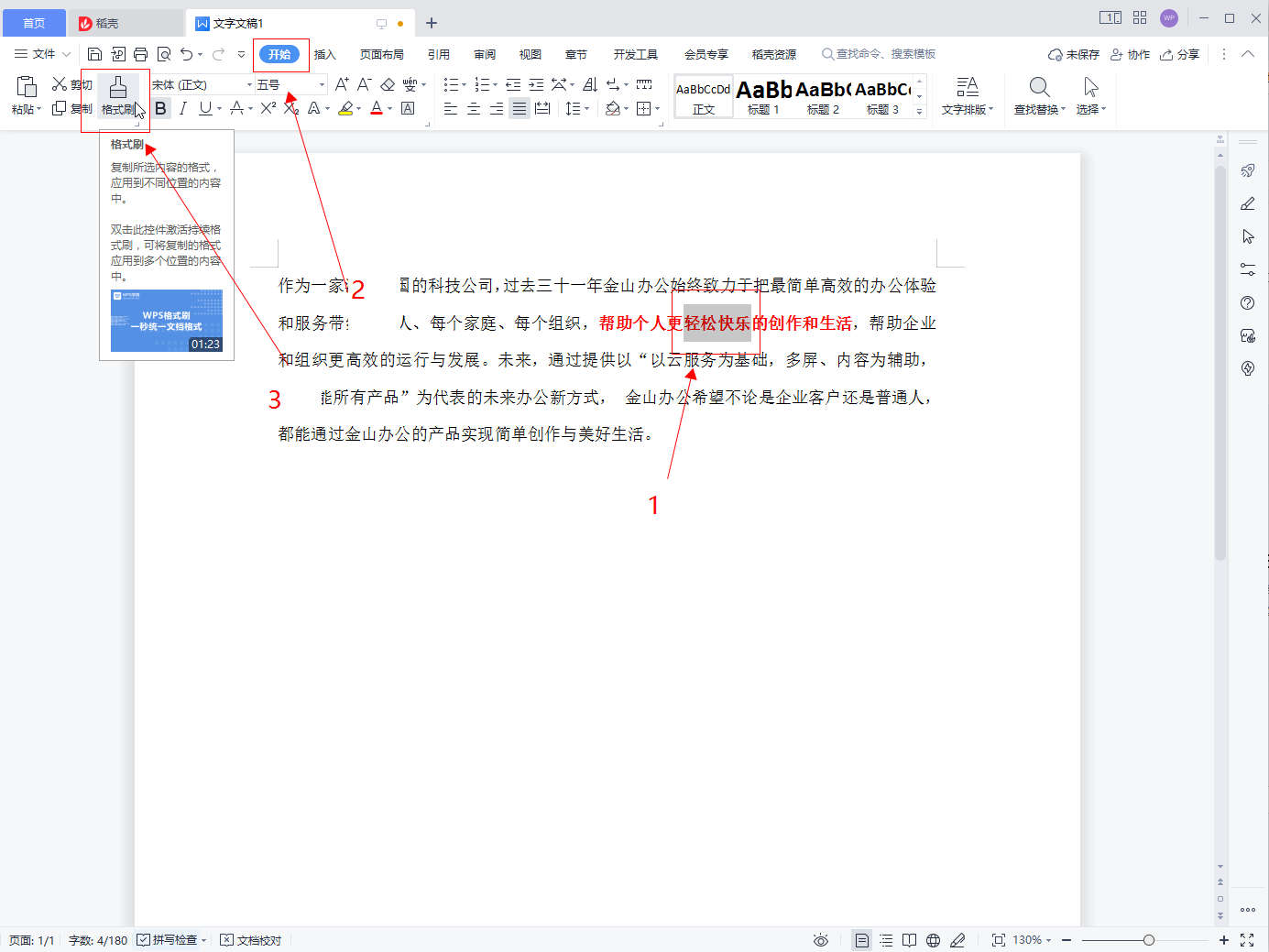Open the 文件 menu
This screenshot has height=952, width=1269.
pos(42,54)
